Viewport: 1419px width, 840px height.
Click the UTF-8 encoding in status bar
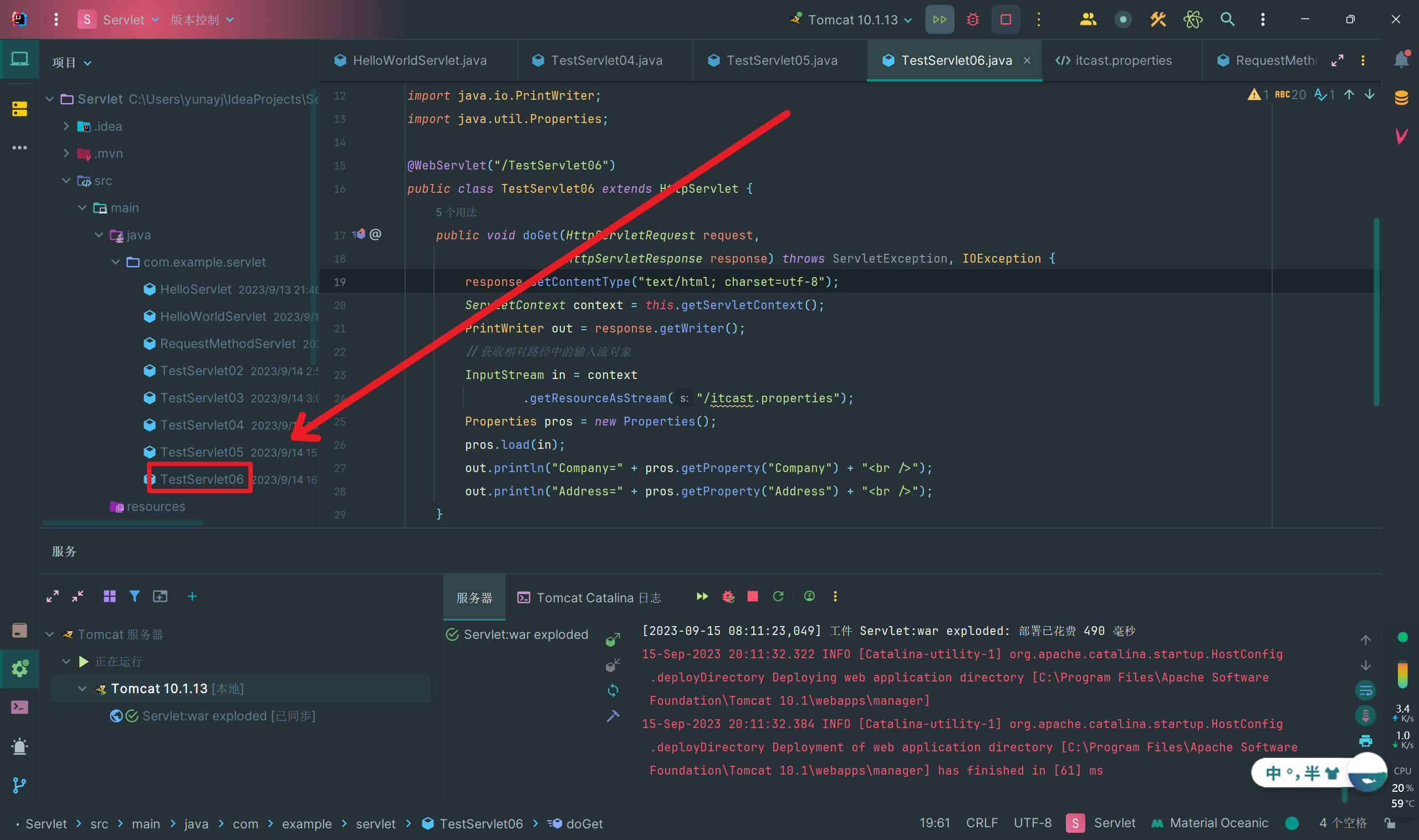click(x=1032, y=823)
